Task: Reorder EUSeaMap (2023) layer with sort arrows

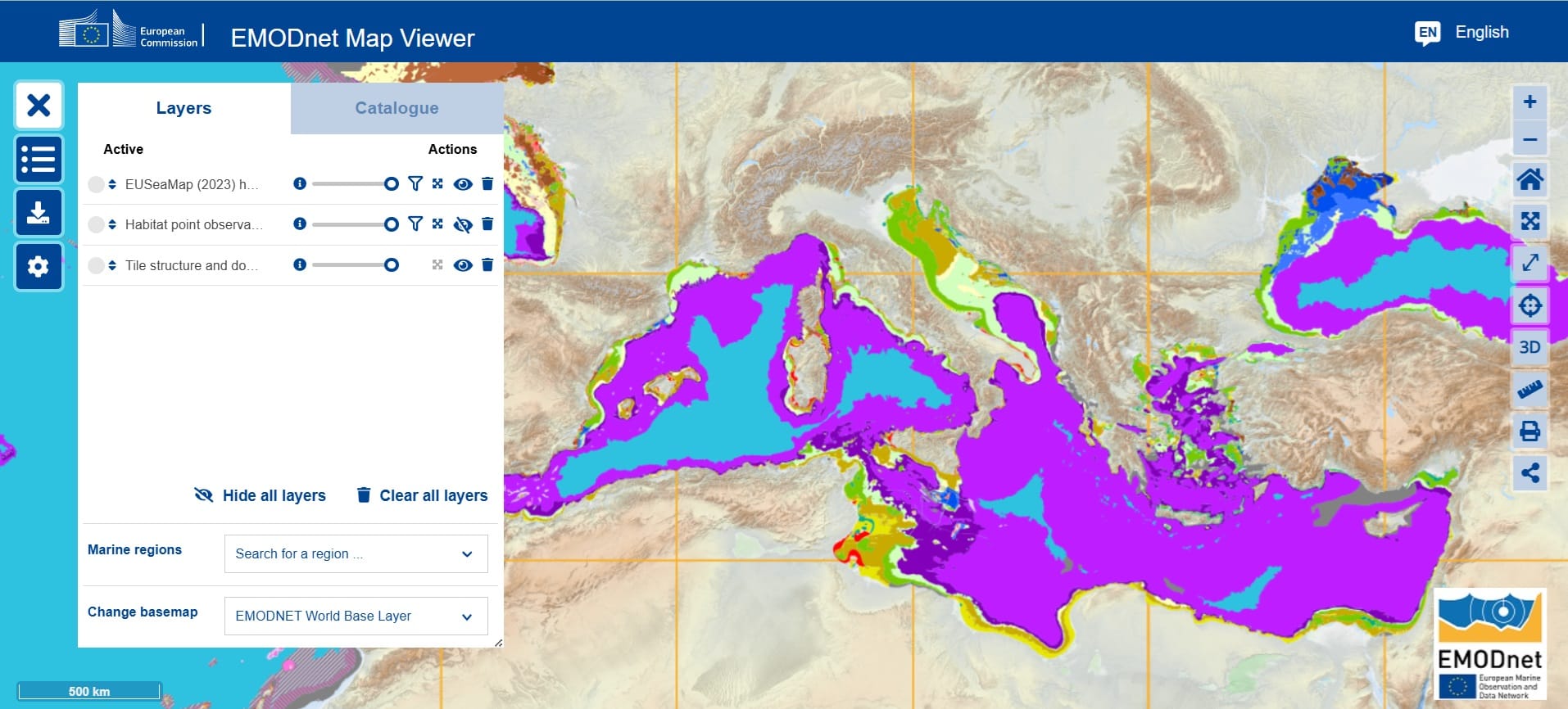Action: (x=112, y=184)
